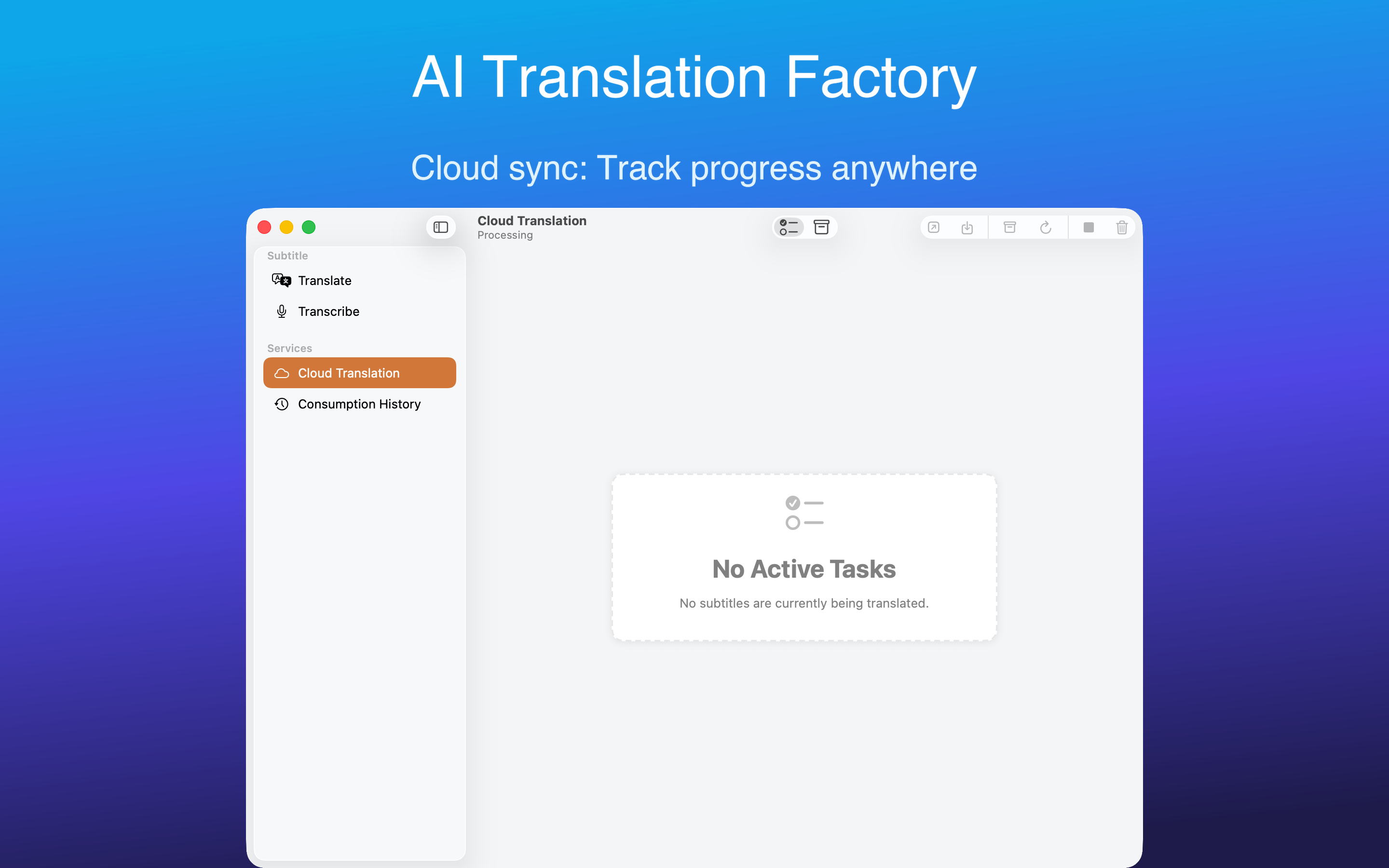
Task: Open Transcribe in the sidebar
Action: coord(328,312)
